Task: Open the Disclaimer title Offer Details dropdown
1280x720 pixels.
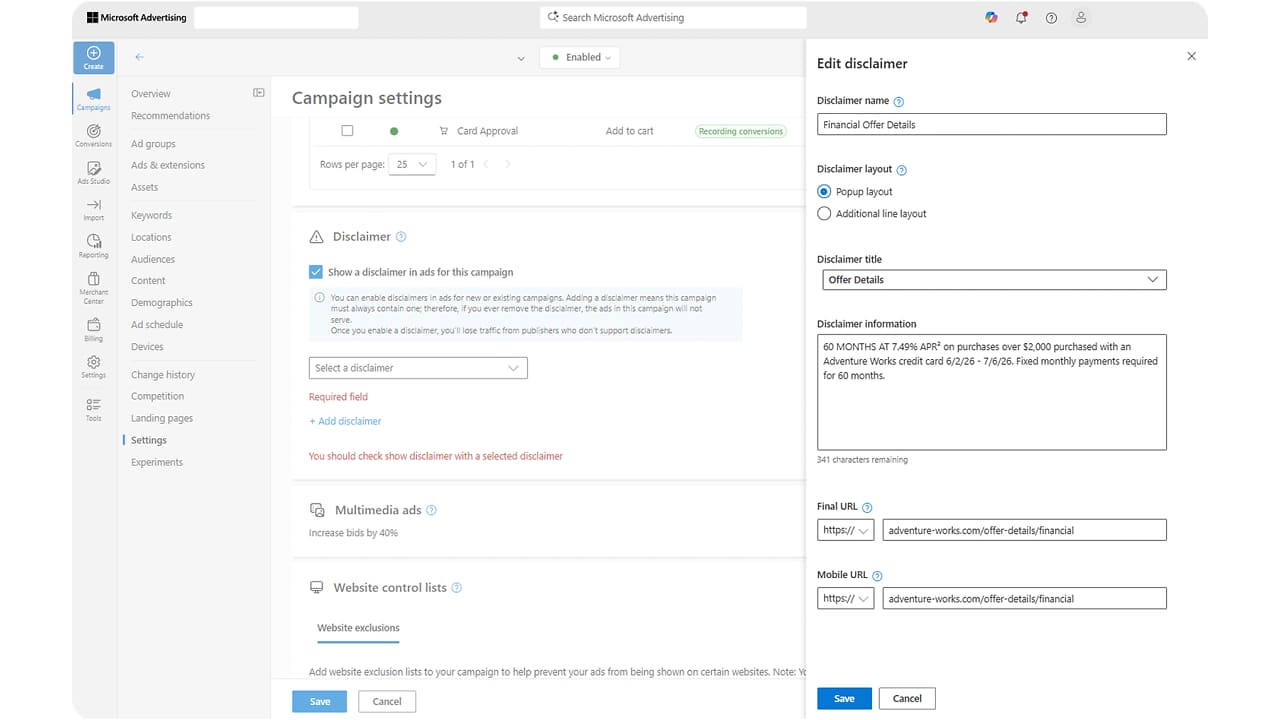Action: (x=992, y=280)
